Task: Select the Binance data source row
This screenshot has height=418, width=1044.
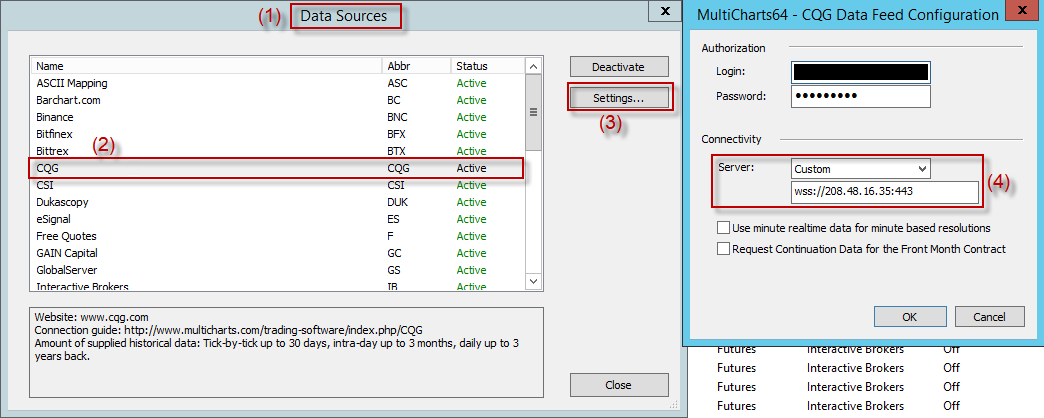Action: tap(278, 117)
